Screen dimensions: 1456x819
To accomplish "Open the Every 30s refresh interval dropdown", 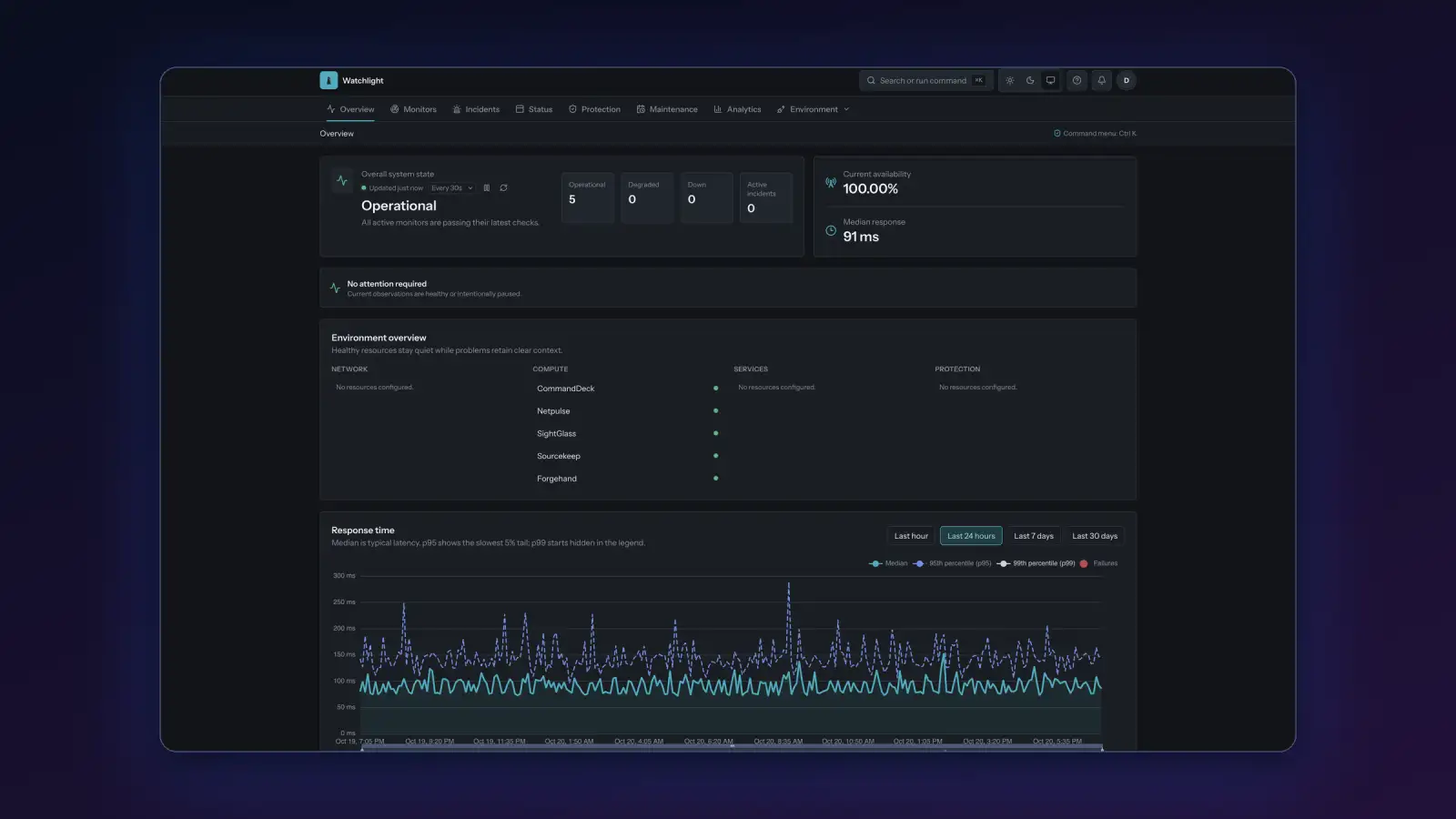I will pos(452,188).
